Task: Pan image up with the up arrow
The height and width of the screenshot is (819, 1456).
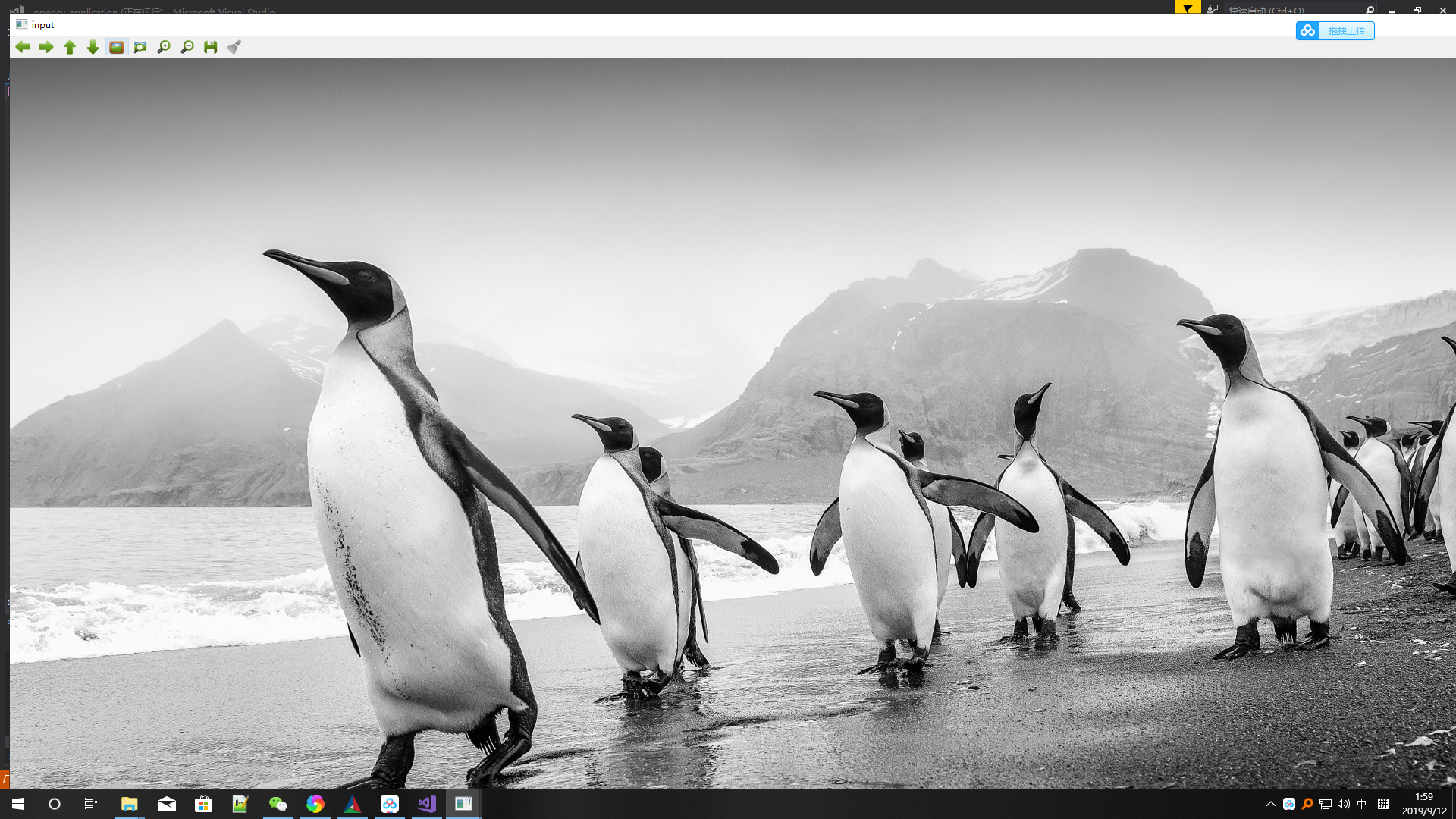Action: pos(70,47)
